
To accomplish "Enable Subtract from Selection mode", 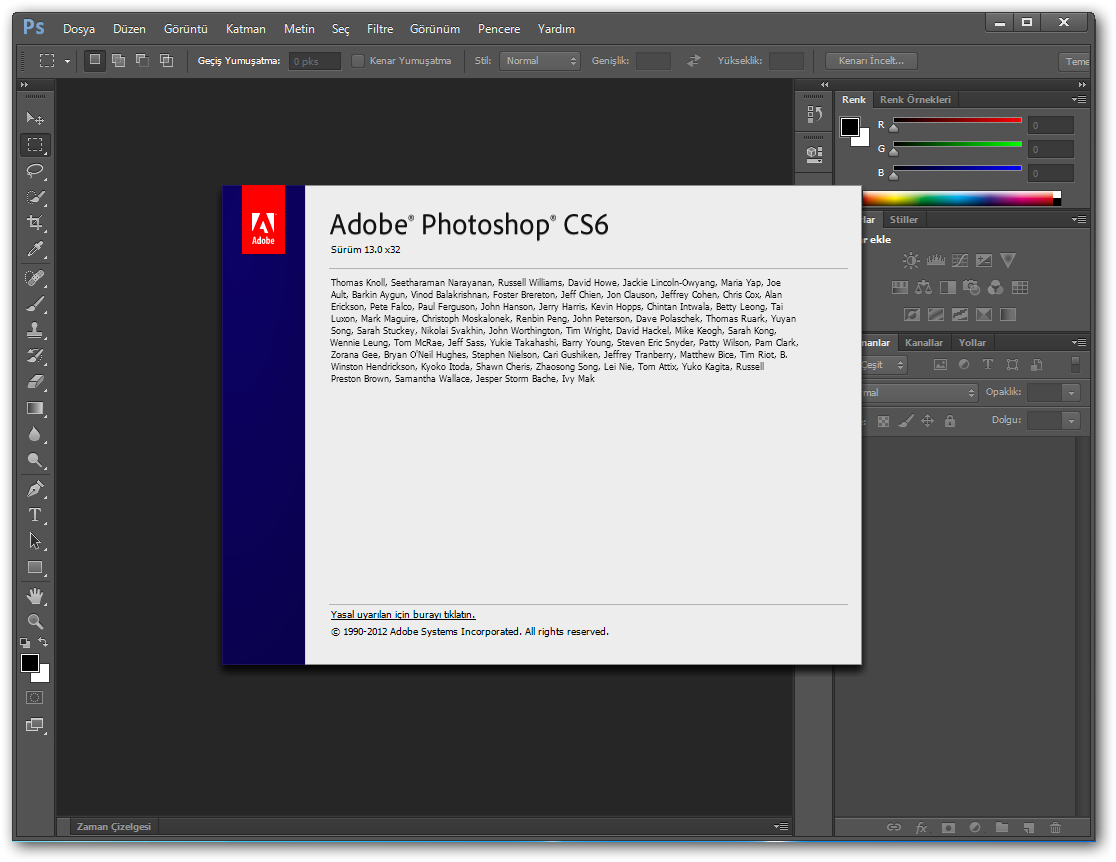I will coord(142,61).
